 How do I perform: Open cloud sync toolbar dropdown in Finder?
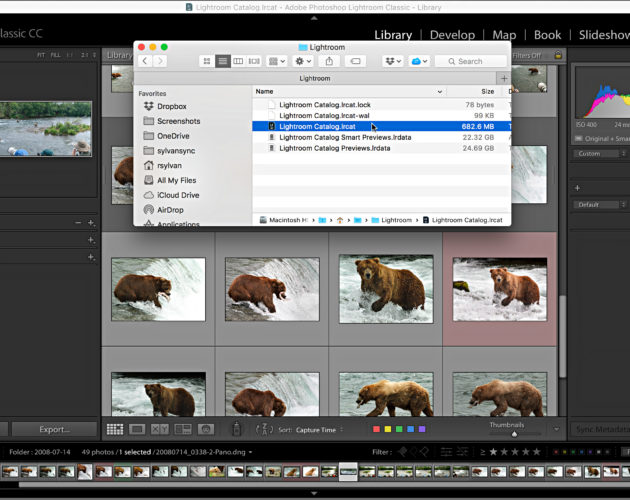point(419,61)
